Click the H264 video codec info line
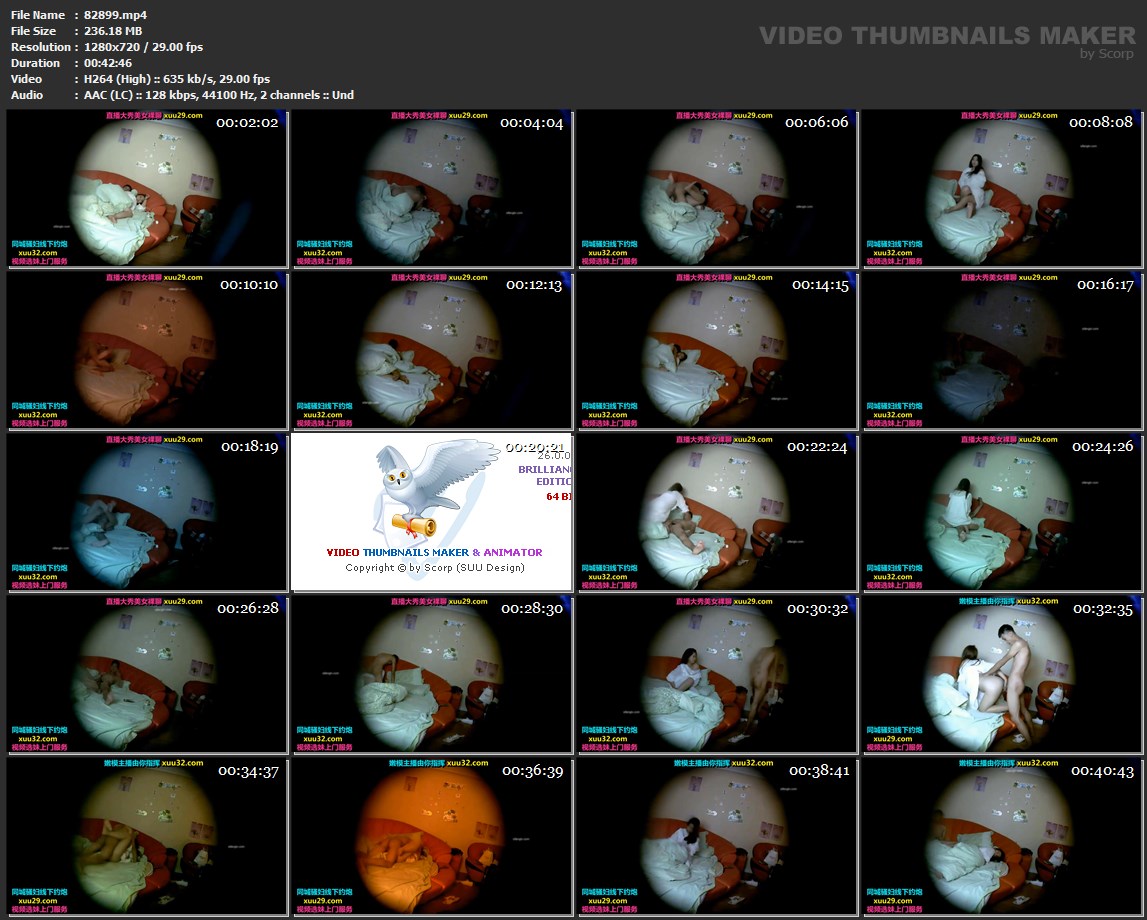1147x920 pixels. coord(177,79)
